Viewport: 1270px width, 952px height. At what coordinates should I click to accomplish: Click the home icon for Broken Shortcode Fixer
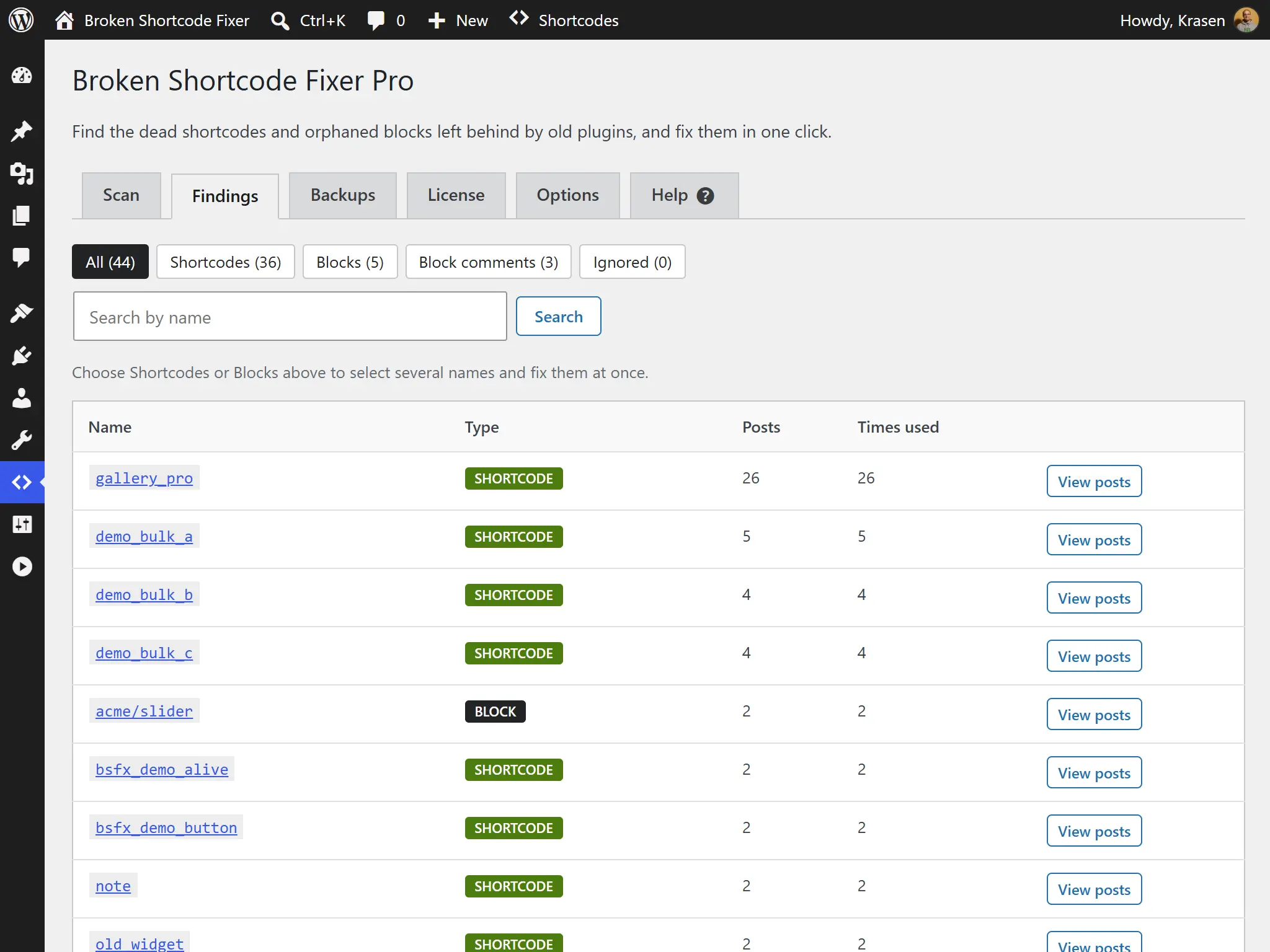point(64,20)
